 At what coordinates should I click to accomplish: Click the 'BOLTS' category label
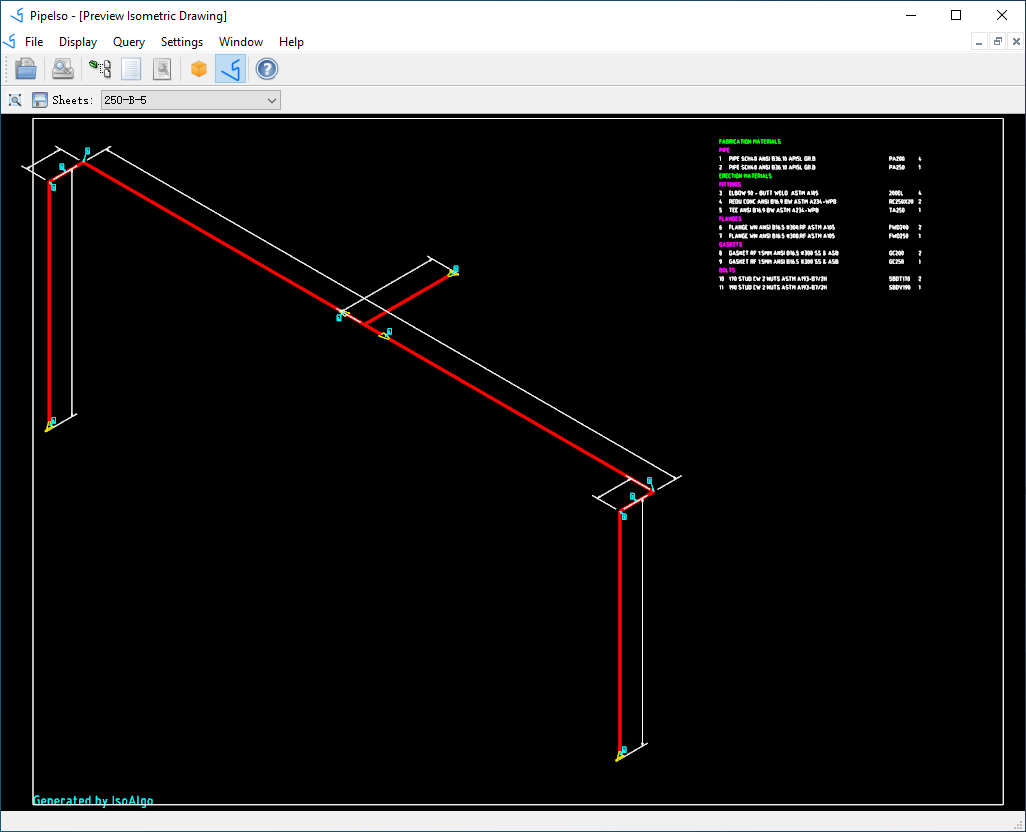tap(727, 269)
